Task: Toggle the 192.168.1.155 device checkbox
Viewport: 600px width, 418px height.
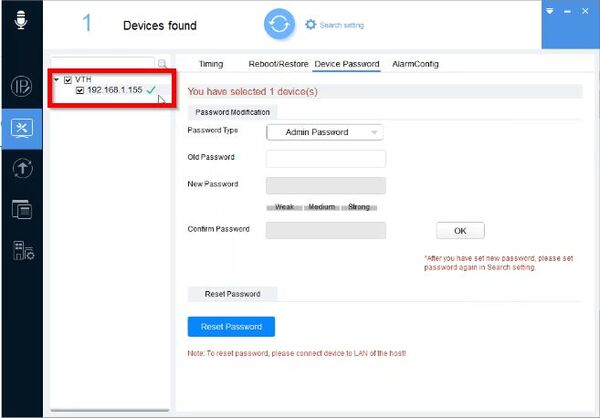Action: pos(80,90)
